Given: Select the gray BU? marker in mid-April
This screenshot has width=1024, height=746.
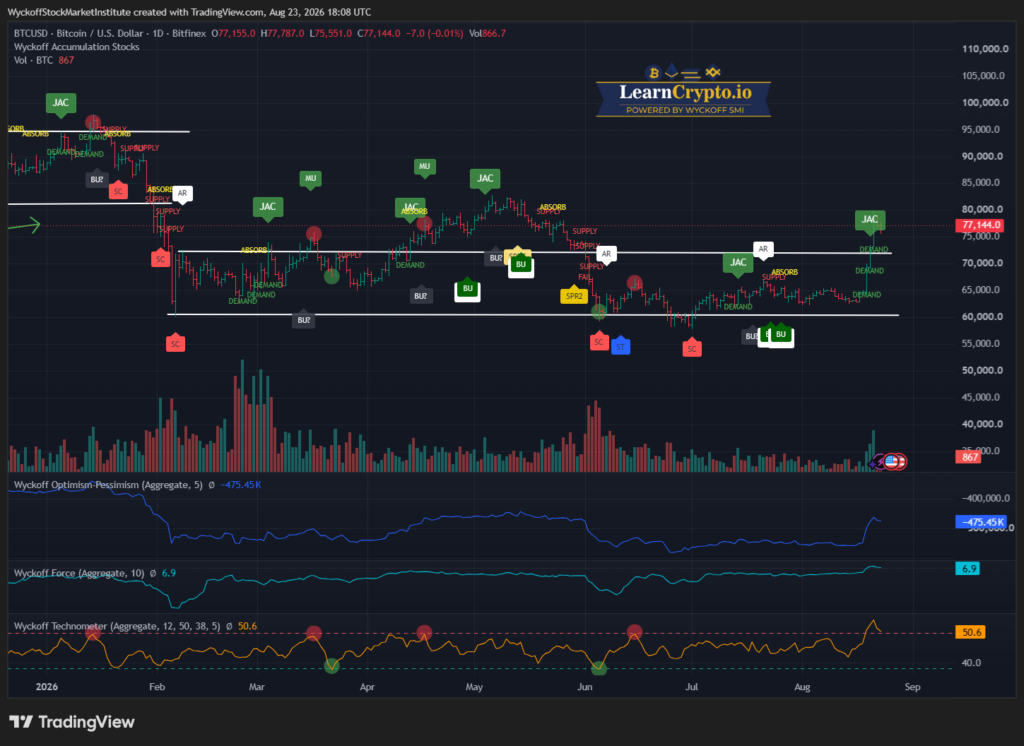Looking at the screenshot, I should (x=421, y=295).
